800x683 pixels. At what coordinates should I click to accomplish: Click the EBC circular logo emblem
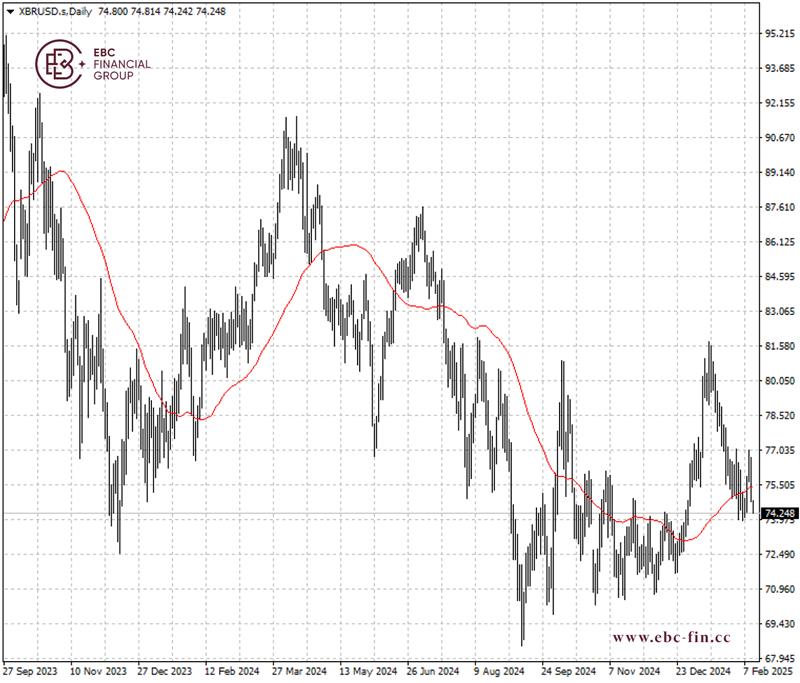tap(58, 64)
